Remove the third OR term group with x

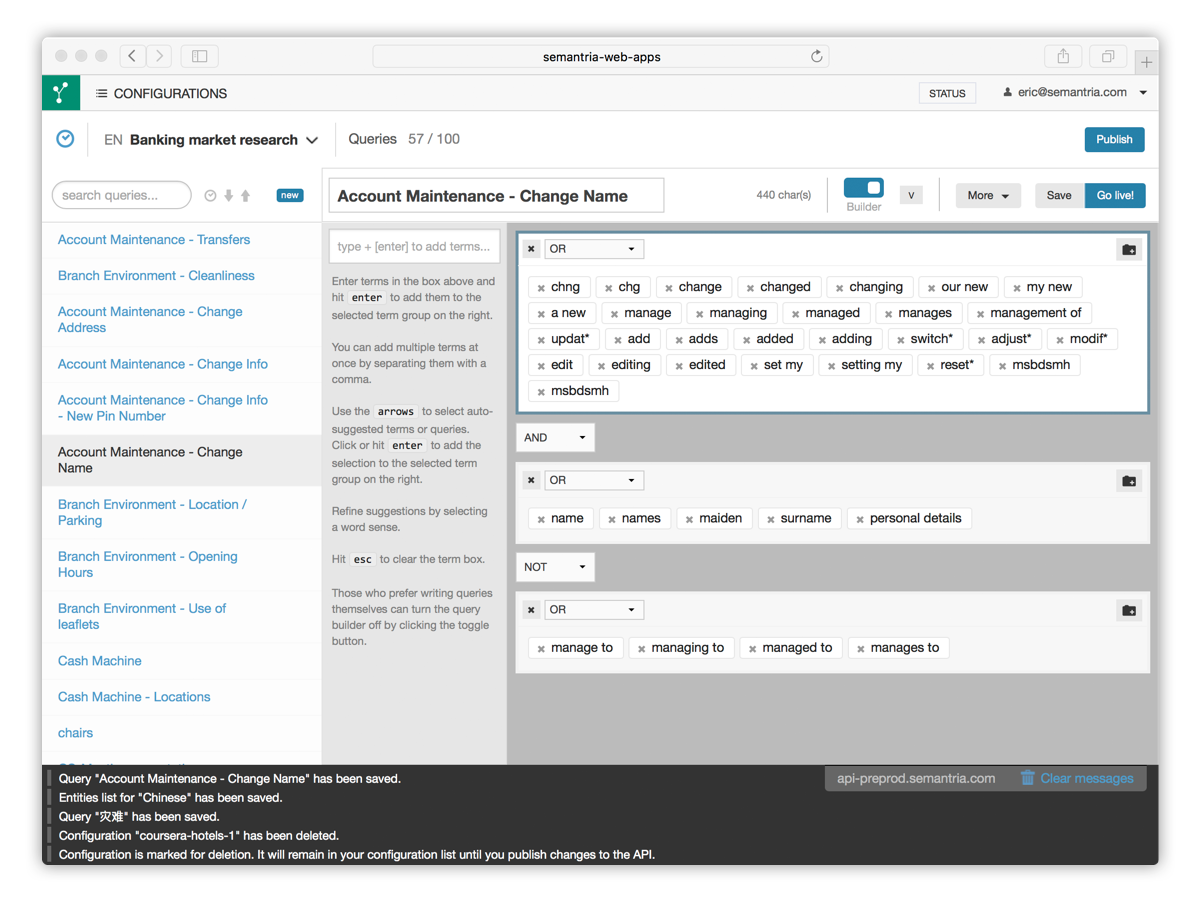coord(531,609)
